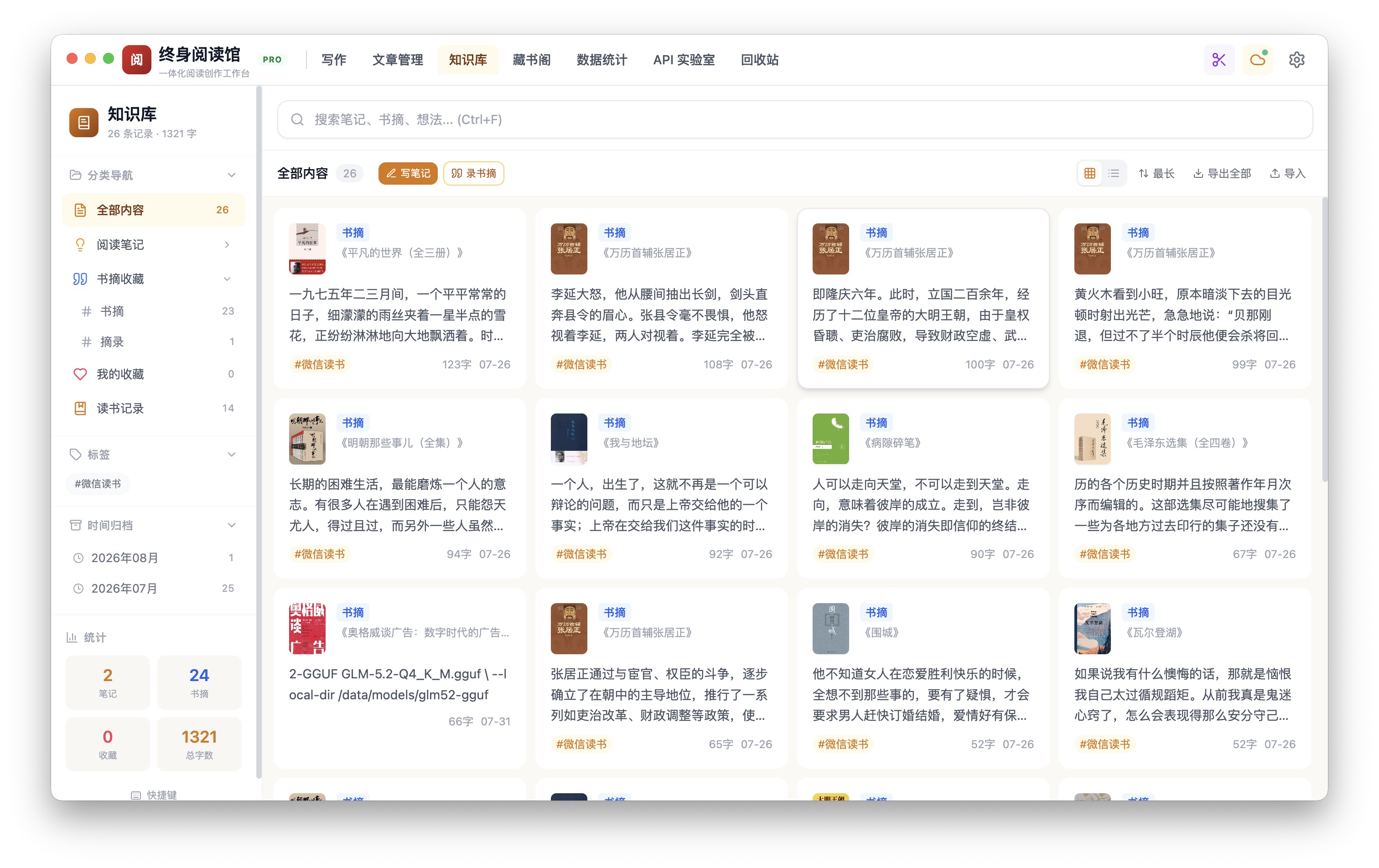Image resolution: width=1379 pixels, height=868 pixels.
Task: Click the scissors clipping icon in header
Action: 1218,60
